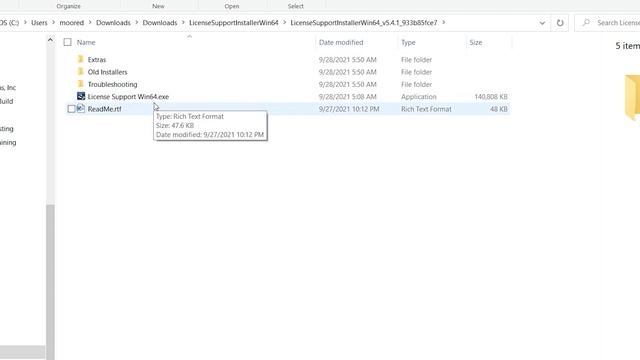640x360 pixels.
Task: Select the License Support Win64.exe application icon
Action: (81, 96)
